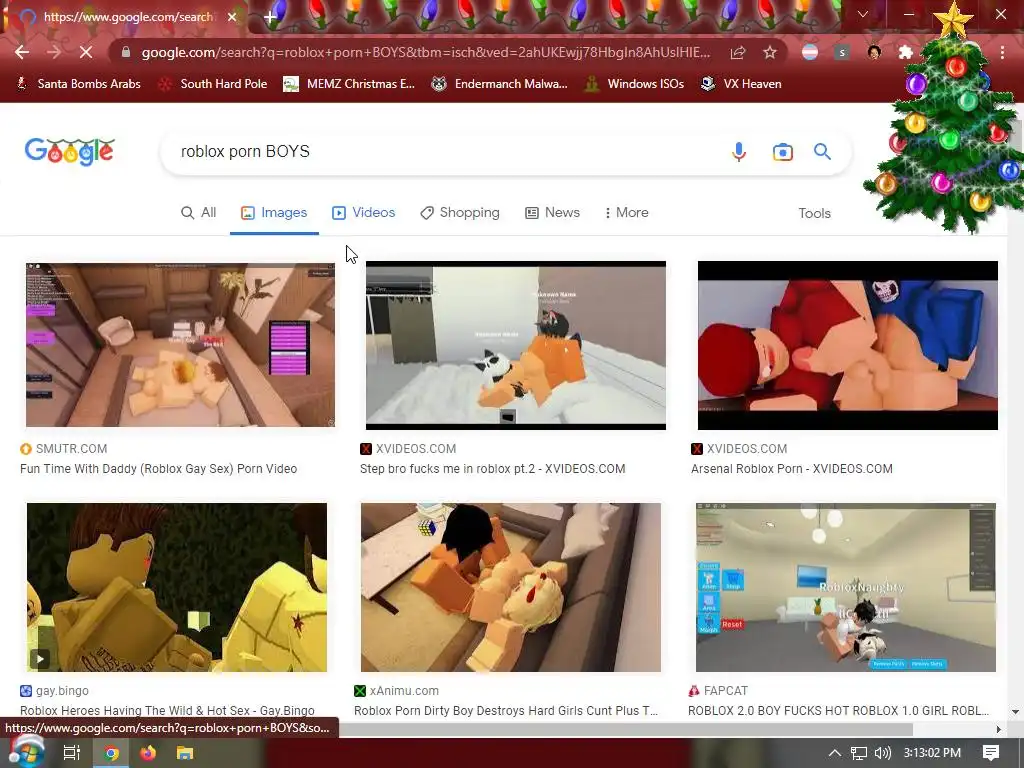Open the striped flag extension icon
Viewport: 1024px width, 768px height.
pos(810,52)
